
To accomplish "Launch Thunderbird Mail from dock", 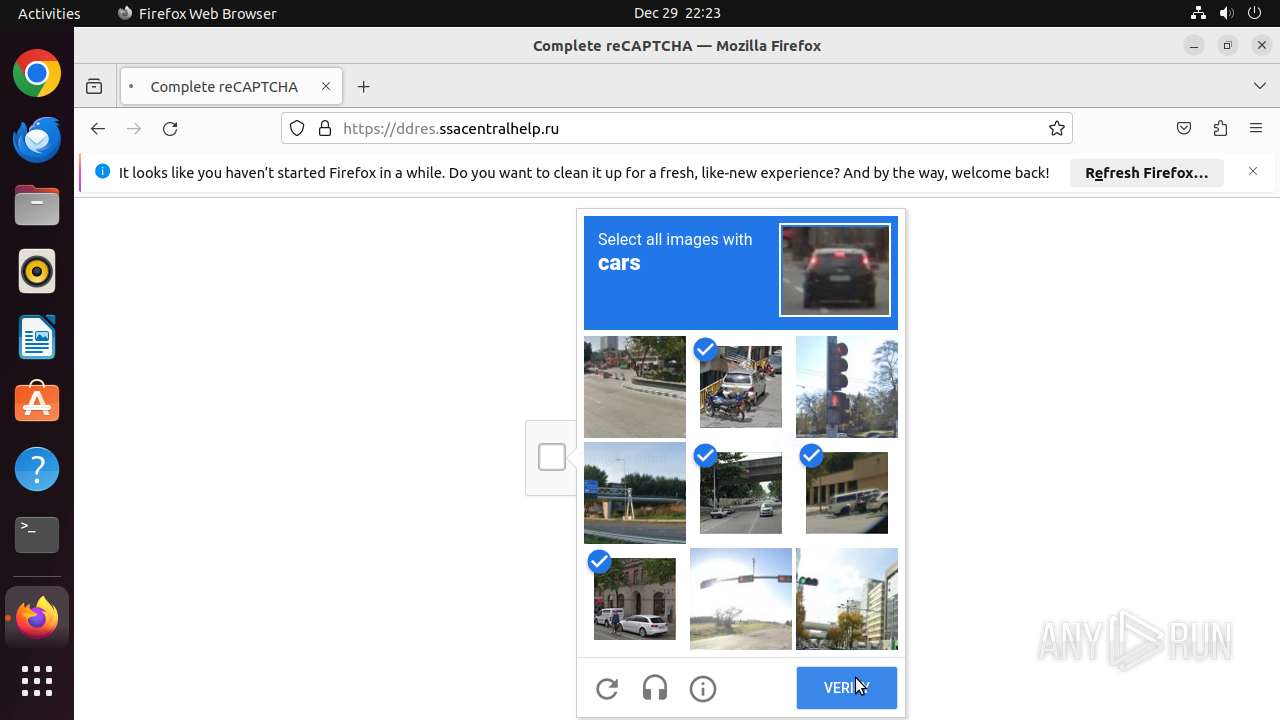I will click(37, 140).
